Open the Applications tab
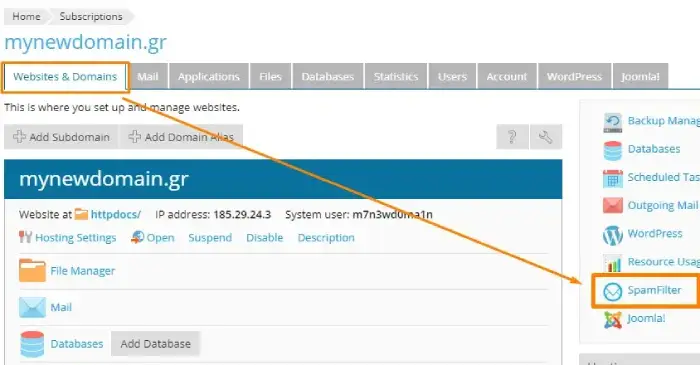700x365 pixels. [208, 77]
